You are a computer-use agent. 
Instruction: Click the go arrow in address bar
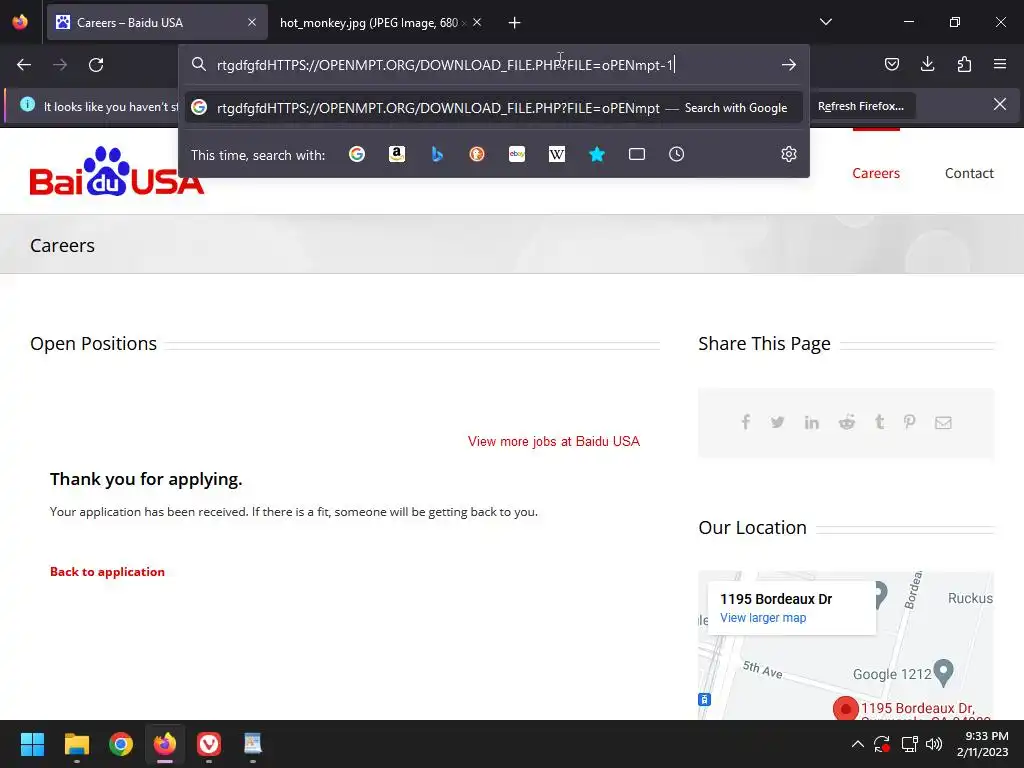pos(788,65)
